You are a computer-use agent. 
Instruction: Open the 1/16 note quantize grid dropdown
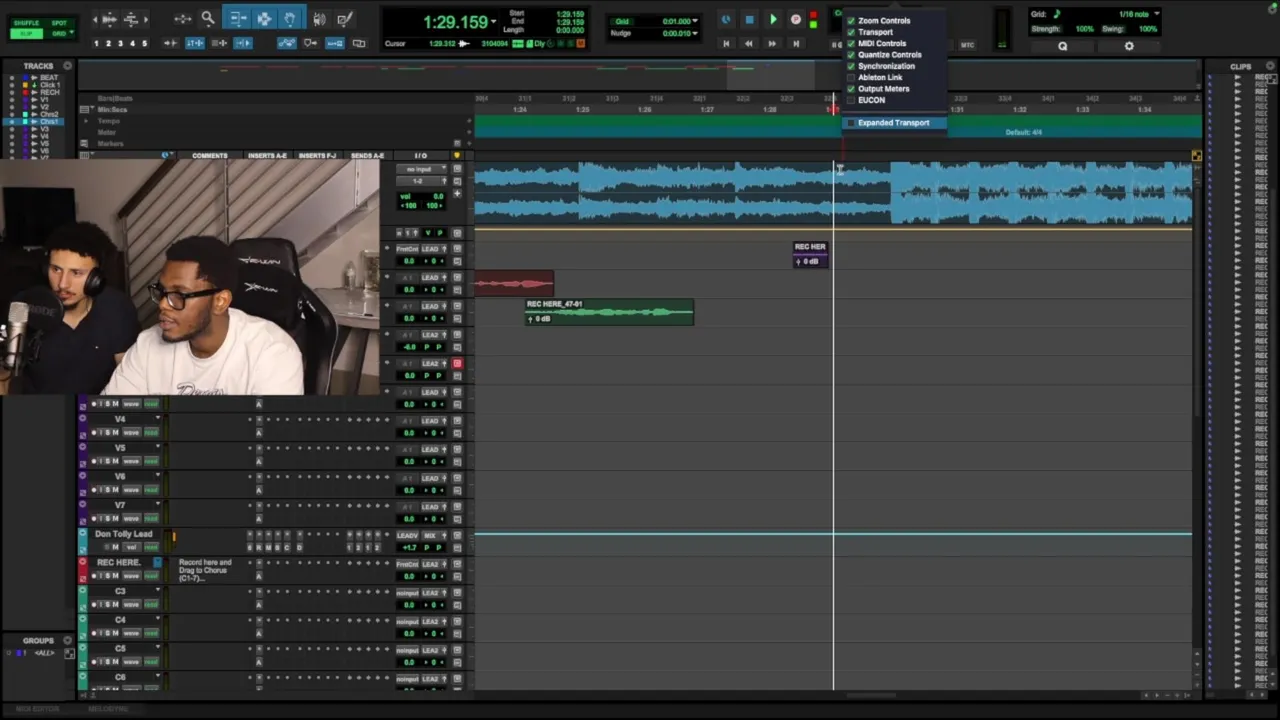tap(1157, 14)
